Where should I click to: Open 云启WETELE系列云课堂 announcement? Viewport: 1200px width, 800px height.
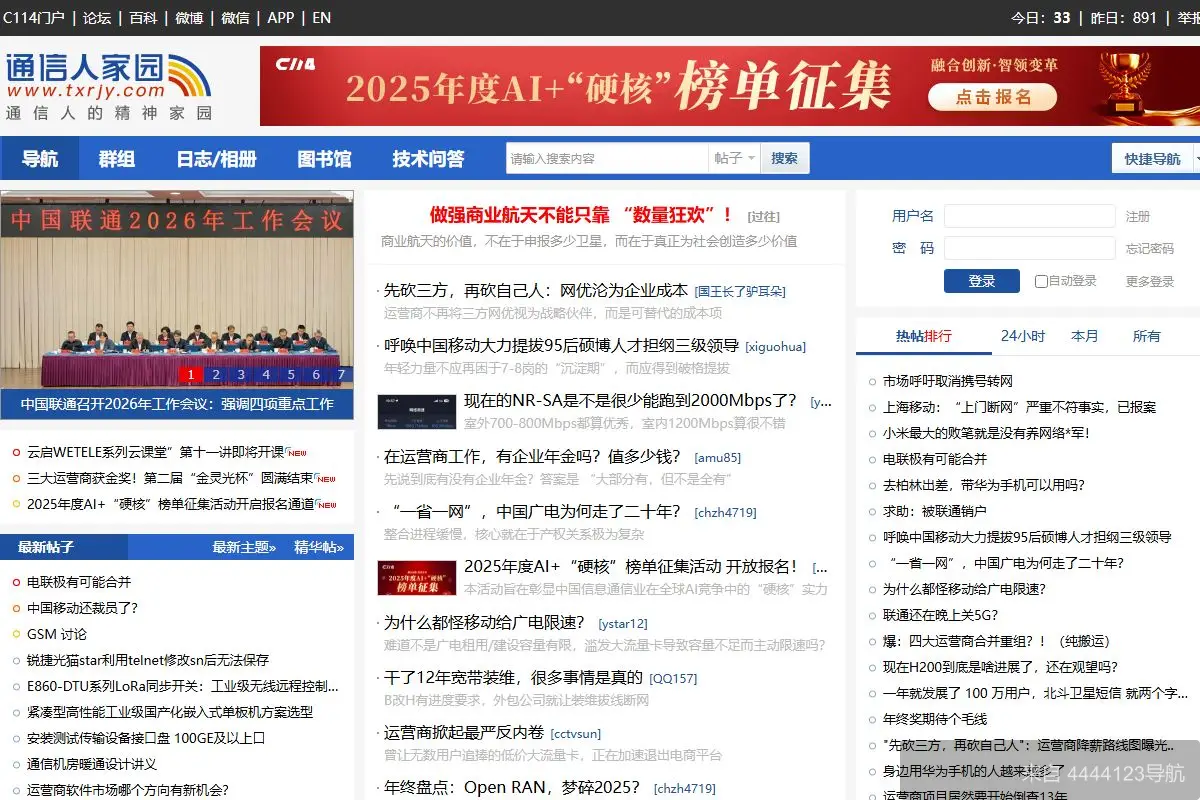pyautogui.click(x=156, y=452)
